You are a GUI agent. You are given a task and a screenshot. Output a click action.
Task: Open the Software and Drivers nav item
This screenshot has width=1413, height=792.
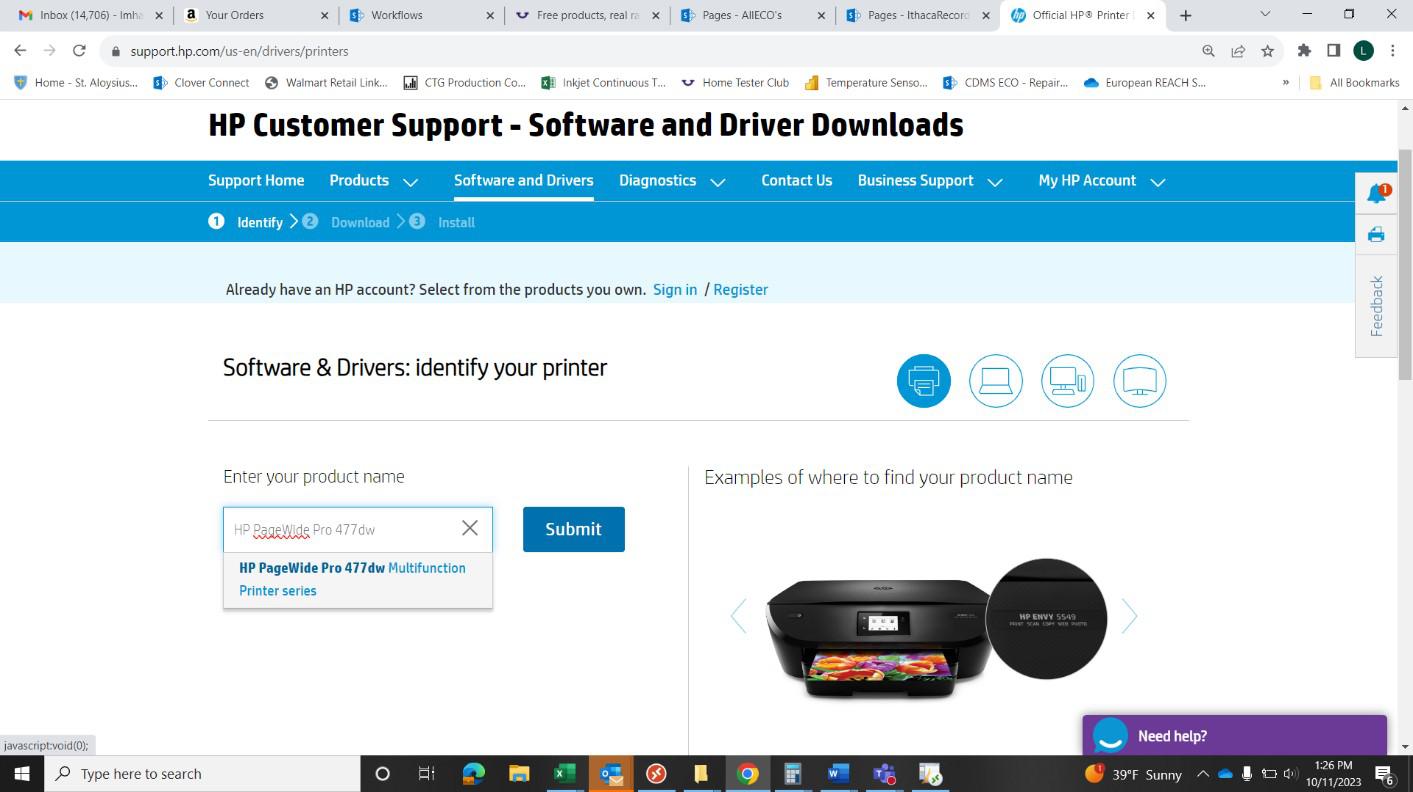(524, 181)
